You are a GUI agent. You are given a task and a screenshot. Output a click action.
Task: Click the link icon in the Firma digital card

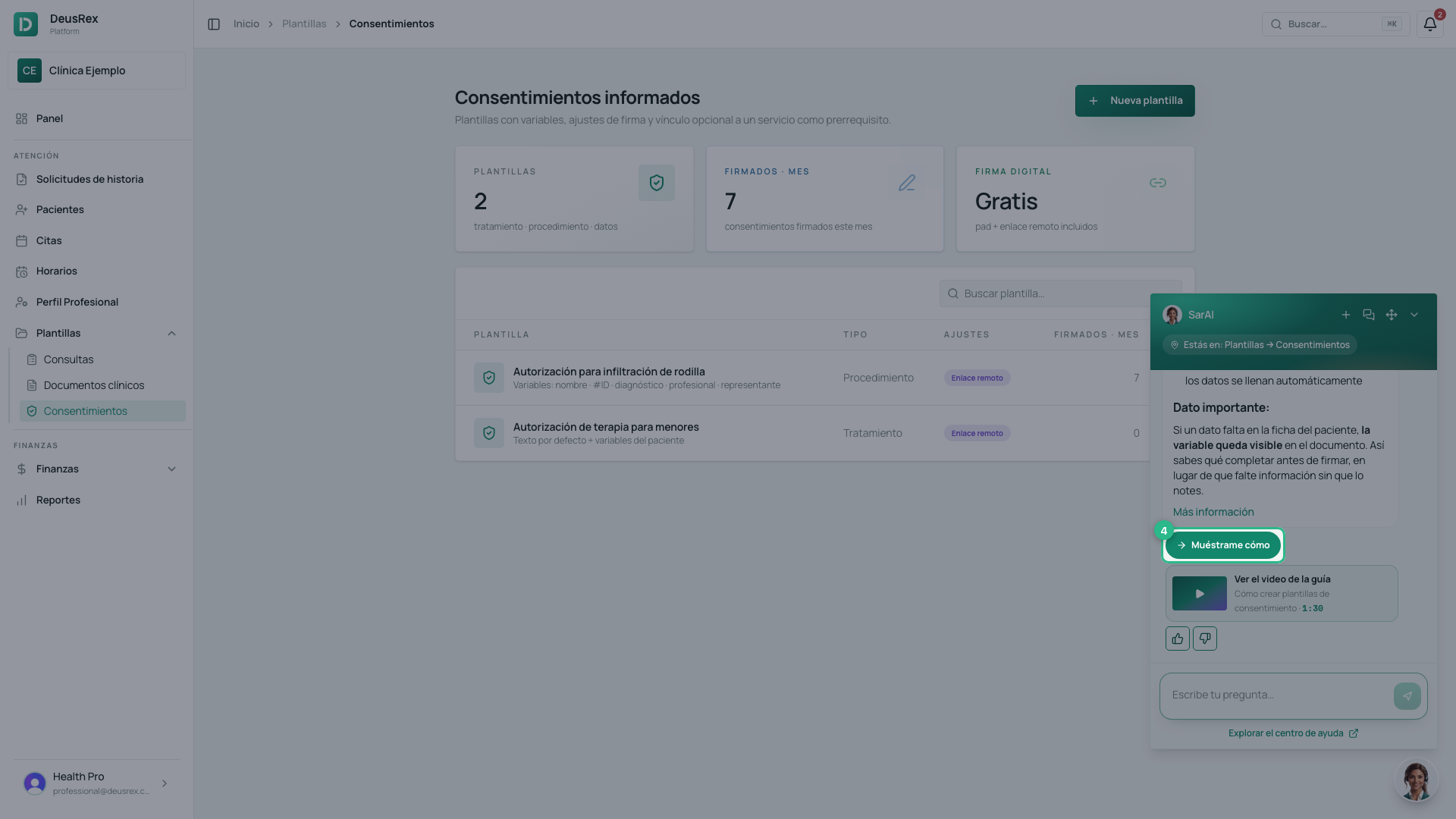click(x=1158, y=183)
